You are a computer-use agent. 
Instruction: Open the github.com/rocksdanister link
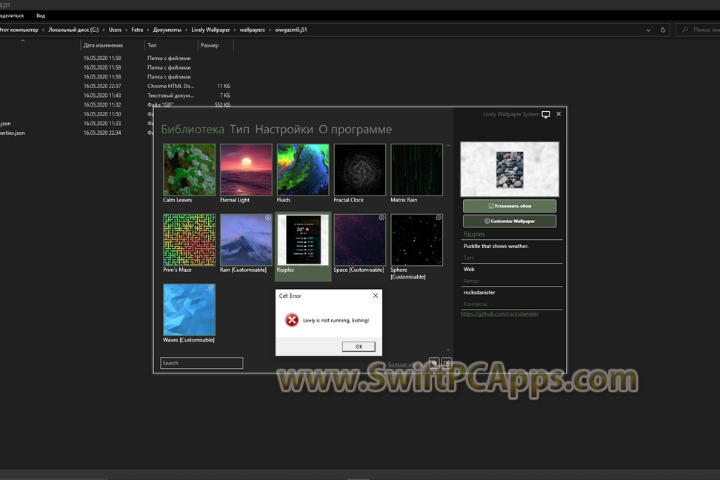[500, 314]
